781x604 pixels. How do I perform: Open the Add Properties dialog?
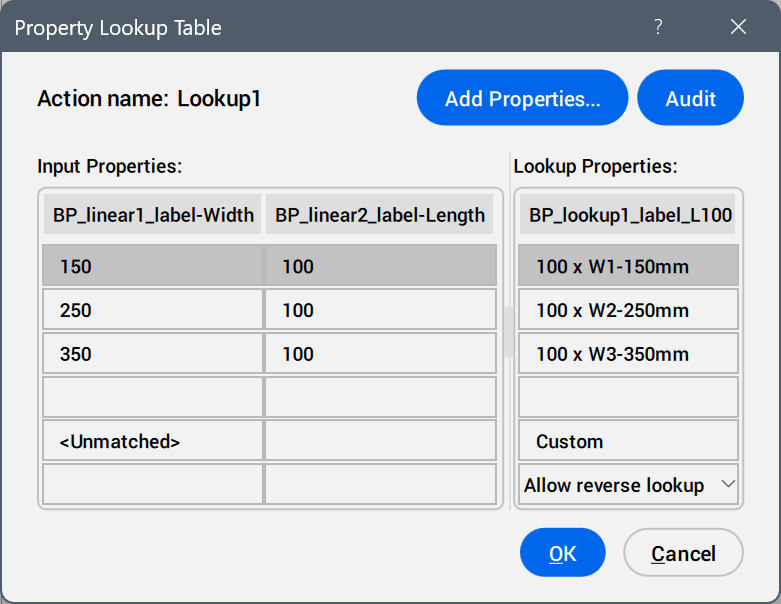point(522,98)
